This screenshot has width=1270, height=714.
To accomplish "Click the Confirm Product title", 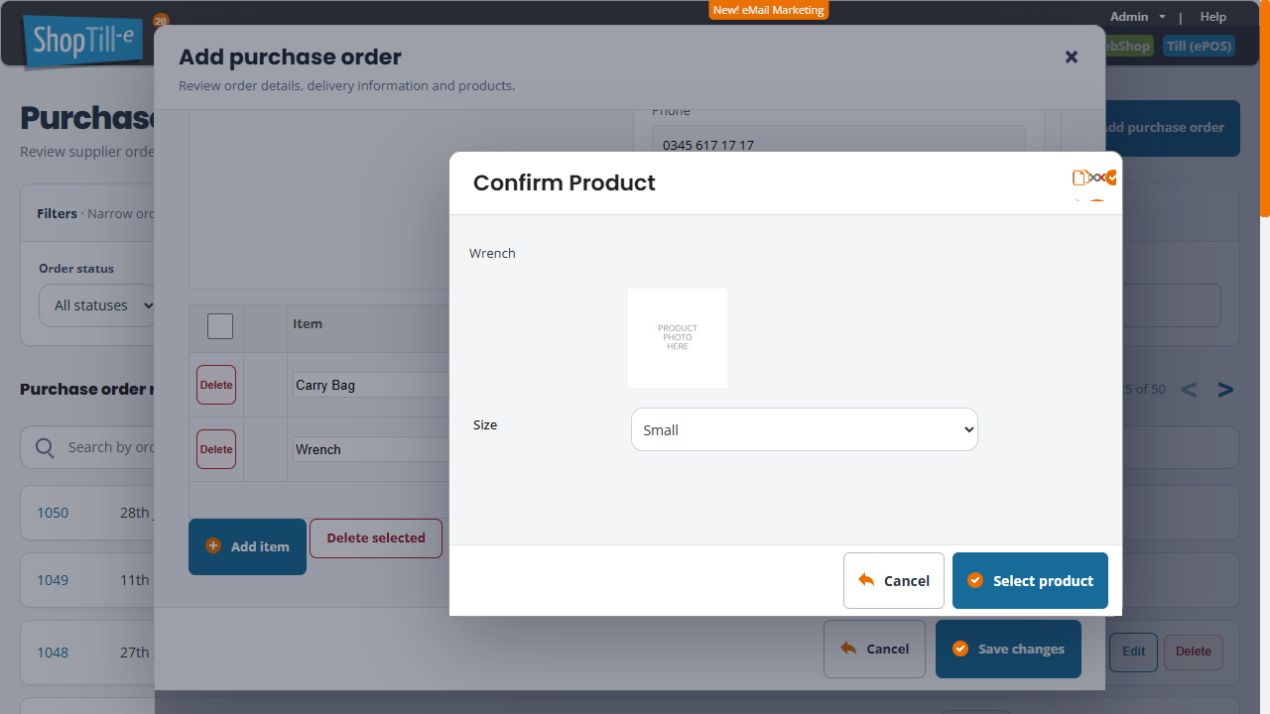I will point(564,183).
